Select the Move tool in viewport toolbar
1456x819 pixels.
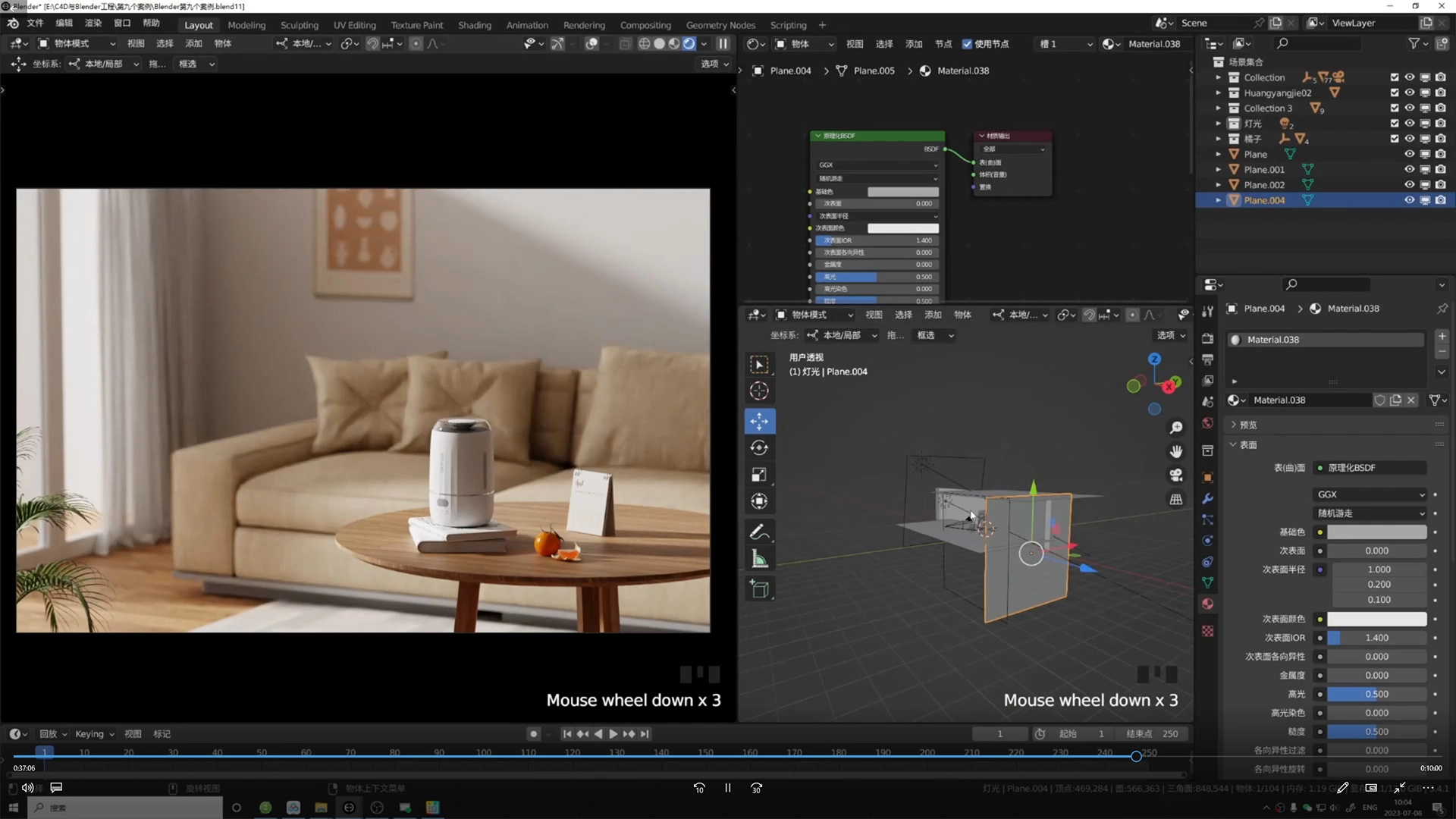(759, 422)
